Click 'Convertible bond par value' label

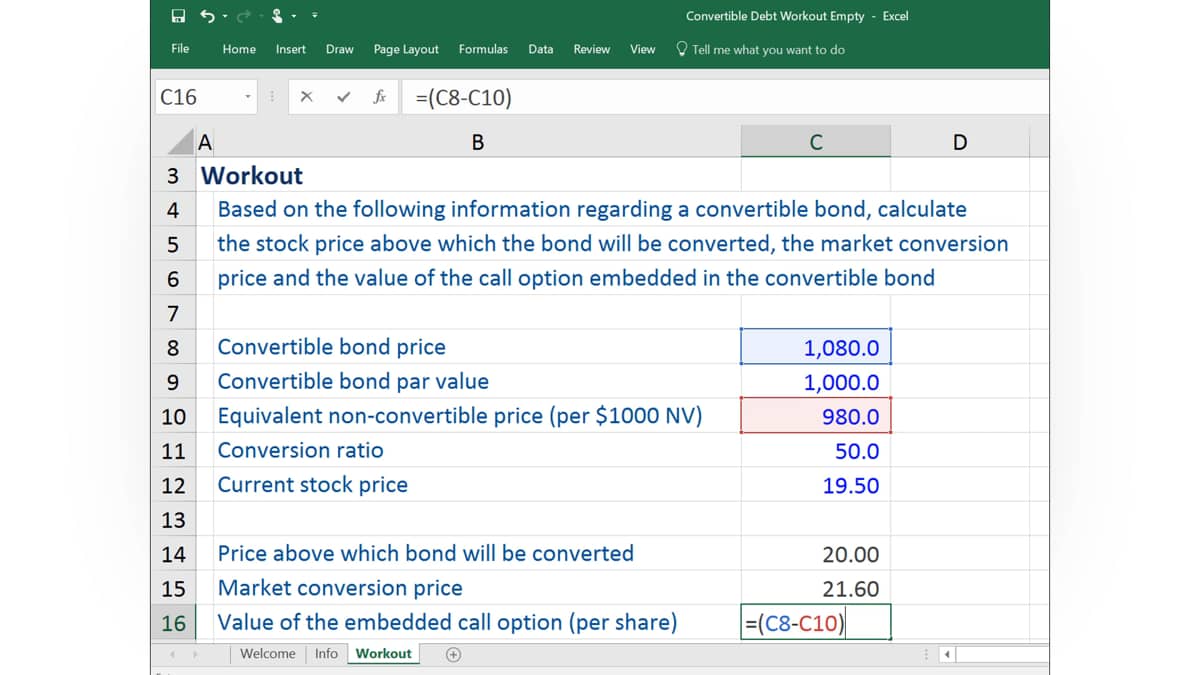353,382
